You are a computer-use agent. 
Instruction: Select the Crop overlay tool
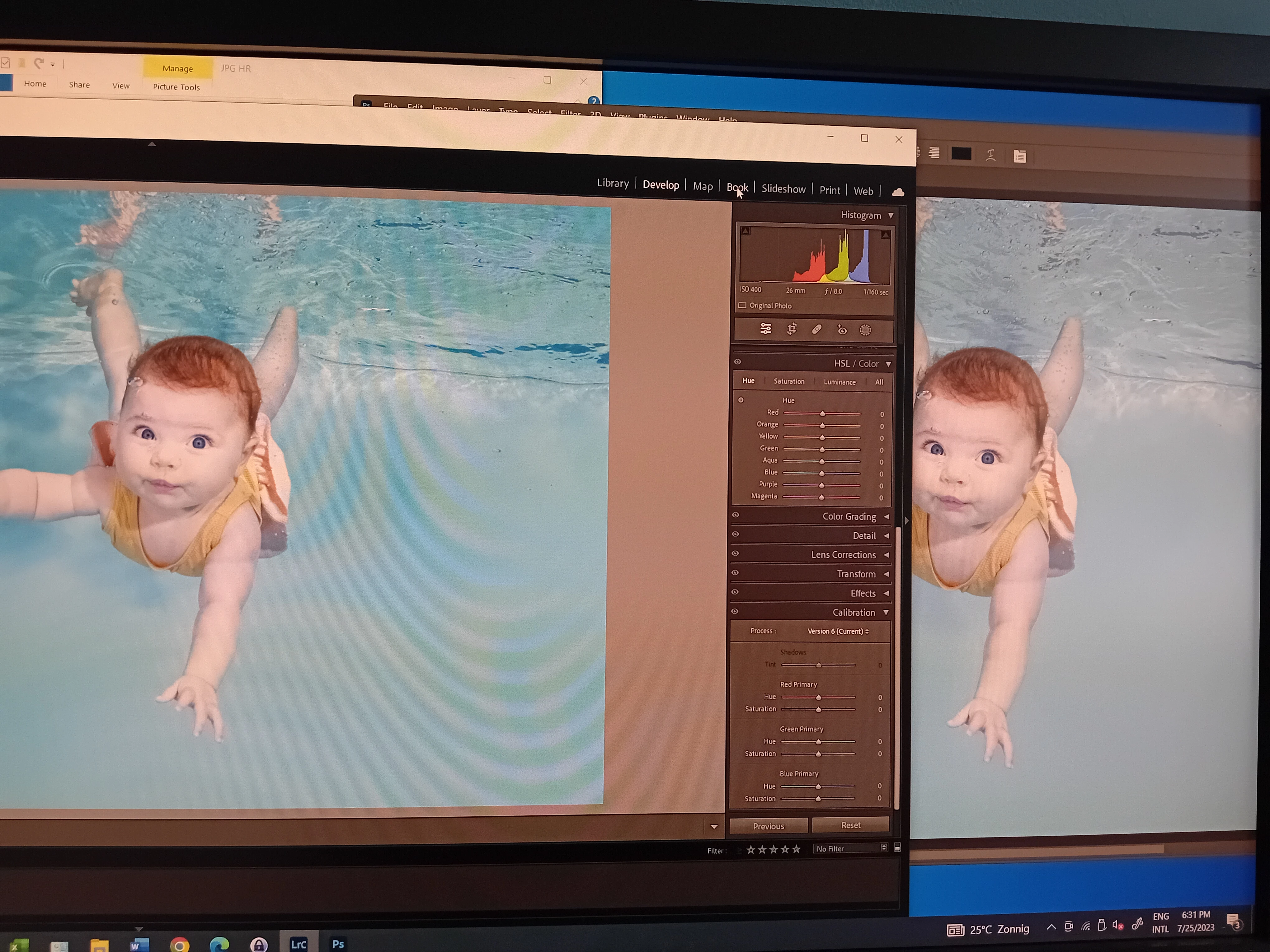[792, 329]
